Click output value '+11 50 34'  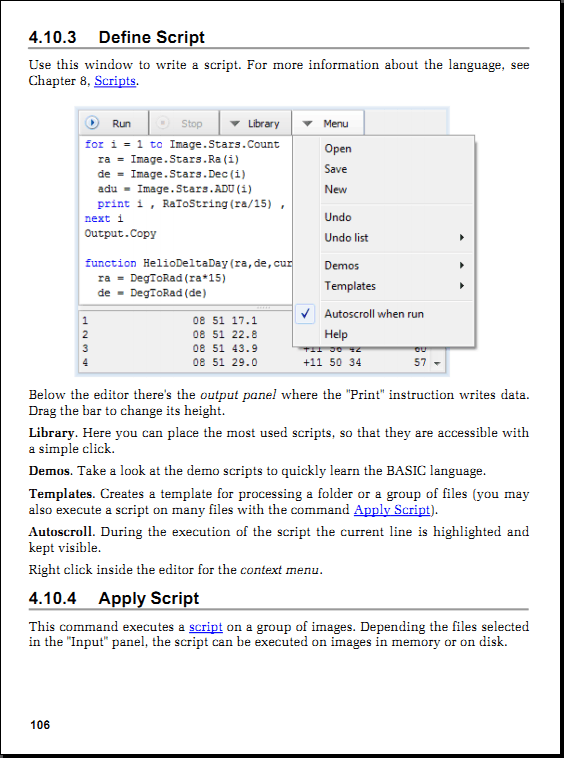(x=332, y=363)
